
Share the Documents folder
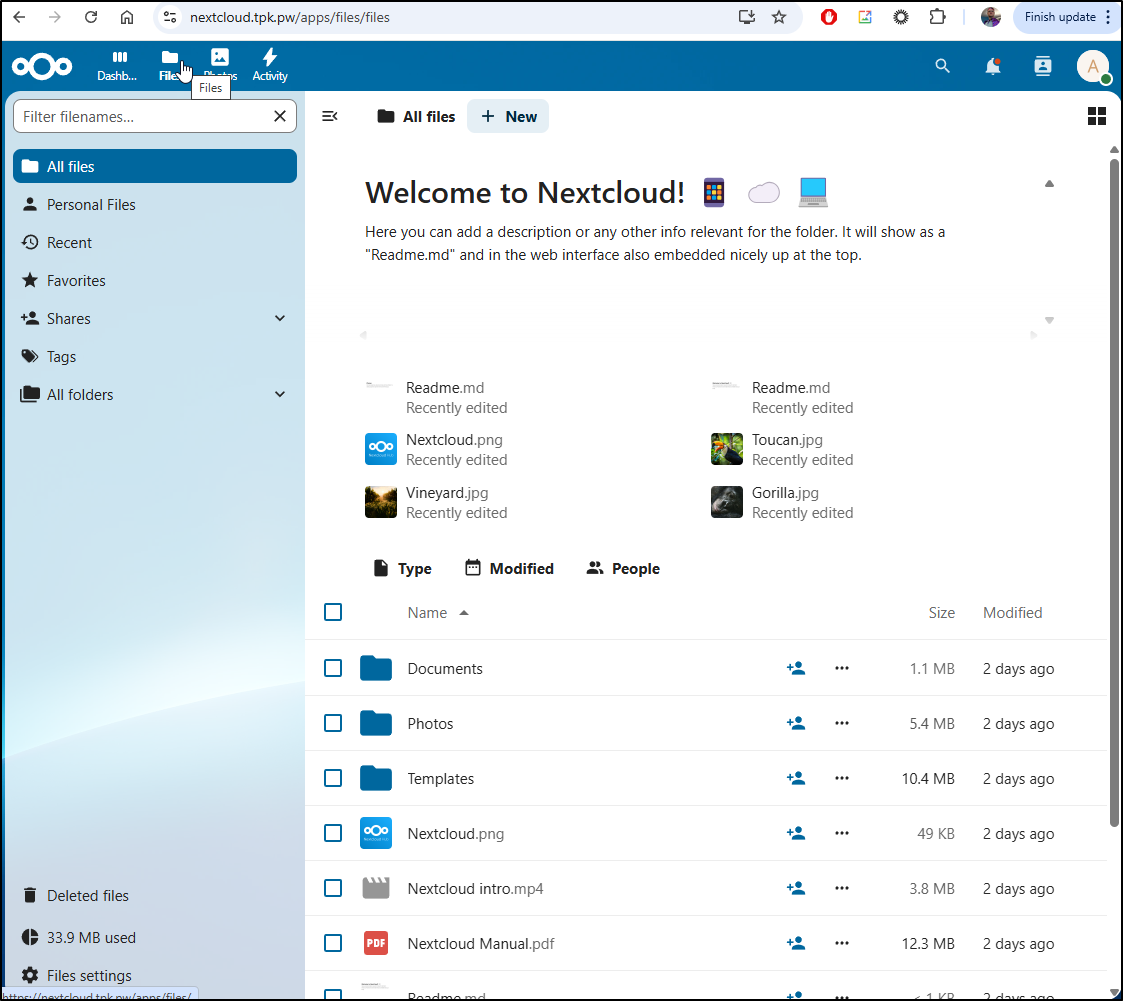796,668
